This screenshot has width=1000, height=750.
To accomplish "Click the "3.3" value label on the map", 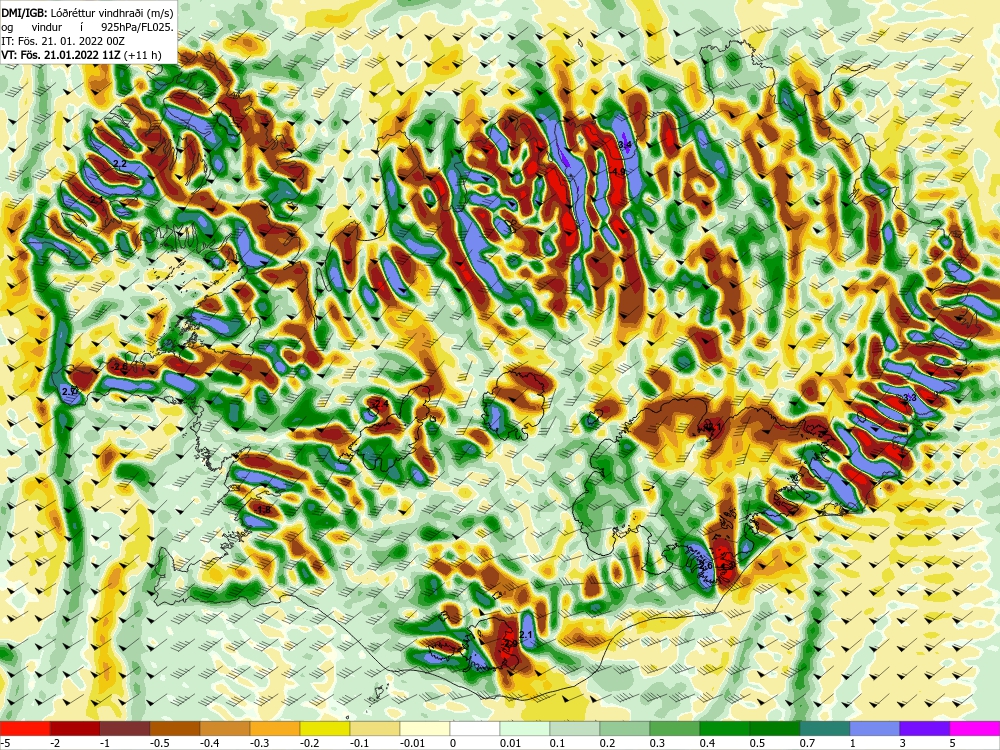I will 909,398.
